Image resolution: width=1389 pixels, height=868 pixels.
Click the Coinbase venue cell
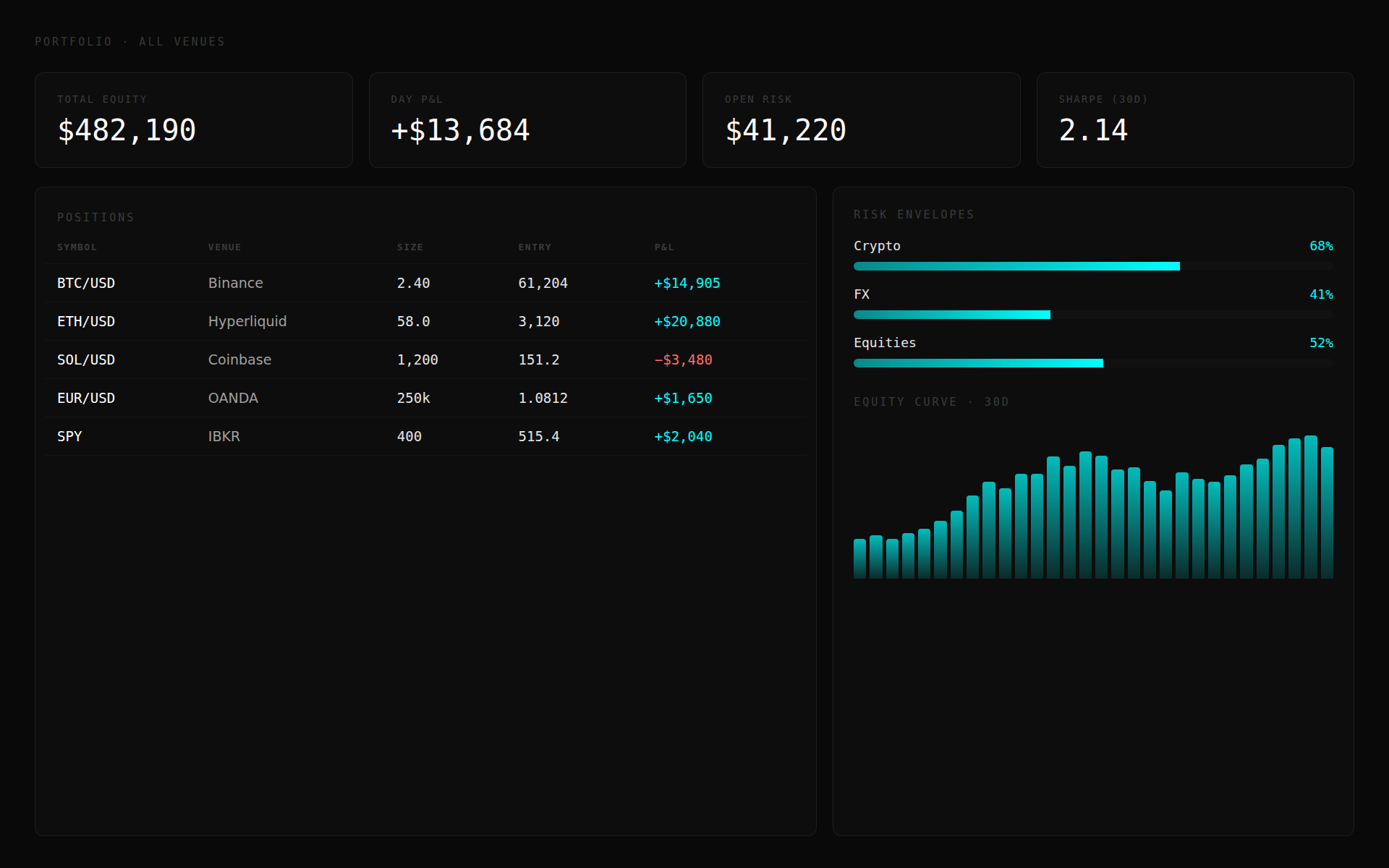pos(239,360)
